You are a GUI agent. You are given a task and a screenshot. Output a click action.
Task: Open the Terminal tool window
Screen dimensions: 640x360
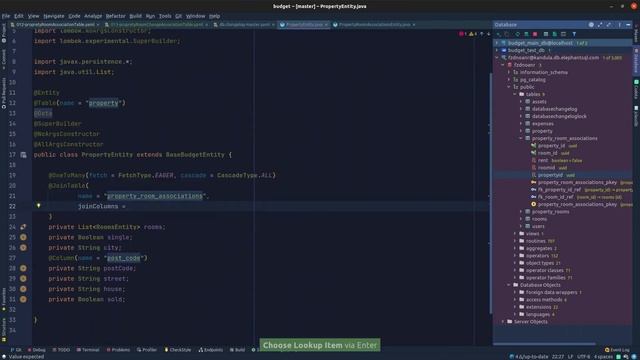[x=88, y=350]
